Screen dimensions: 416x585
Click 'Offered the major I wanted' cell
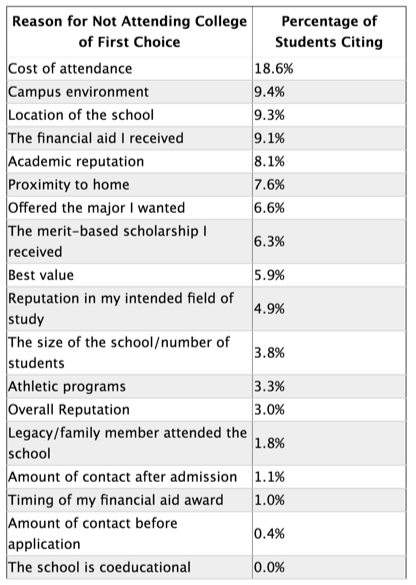tap(129, 207)
